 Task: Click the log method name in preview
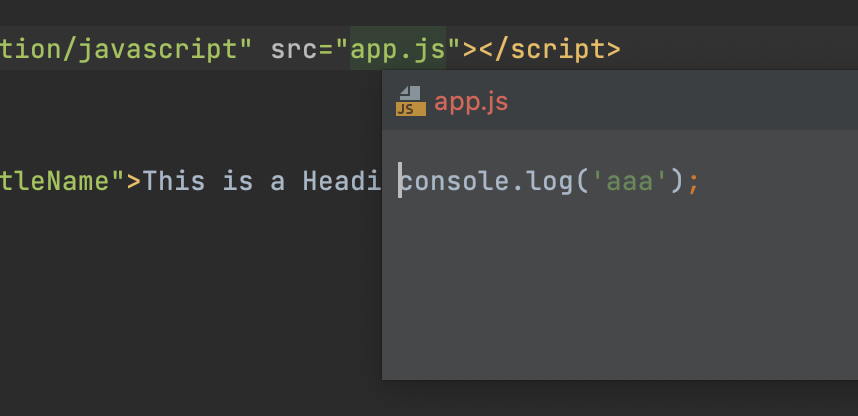pyautogui.click(x=550, y=182)
